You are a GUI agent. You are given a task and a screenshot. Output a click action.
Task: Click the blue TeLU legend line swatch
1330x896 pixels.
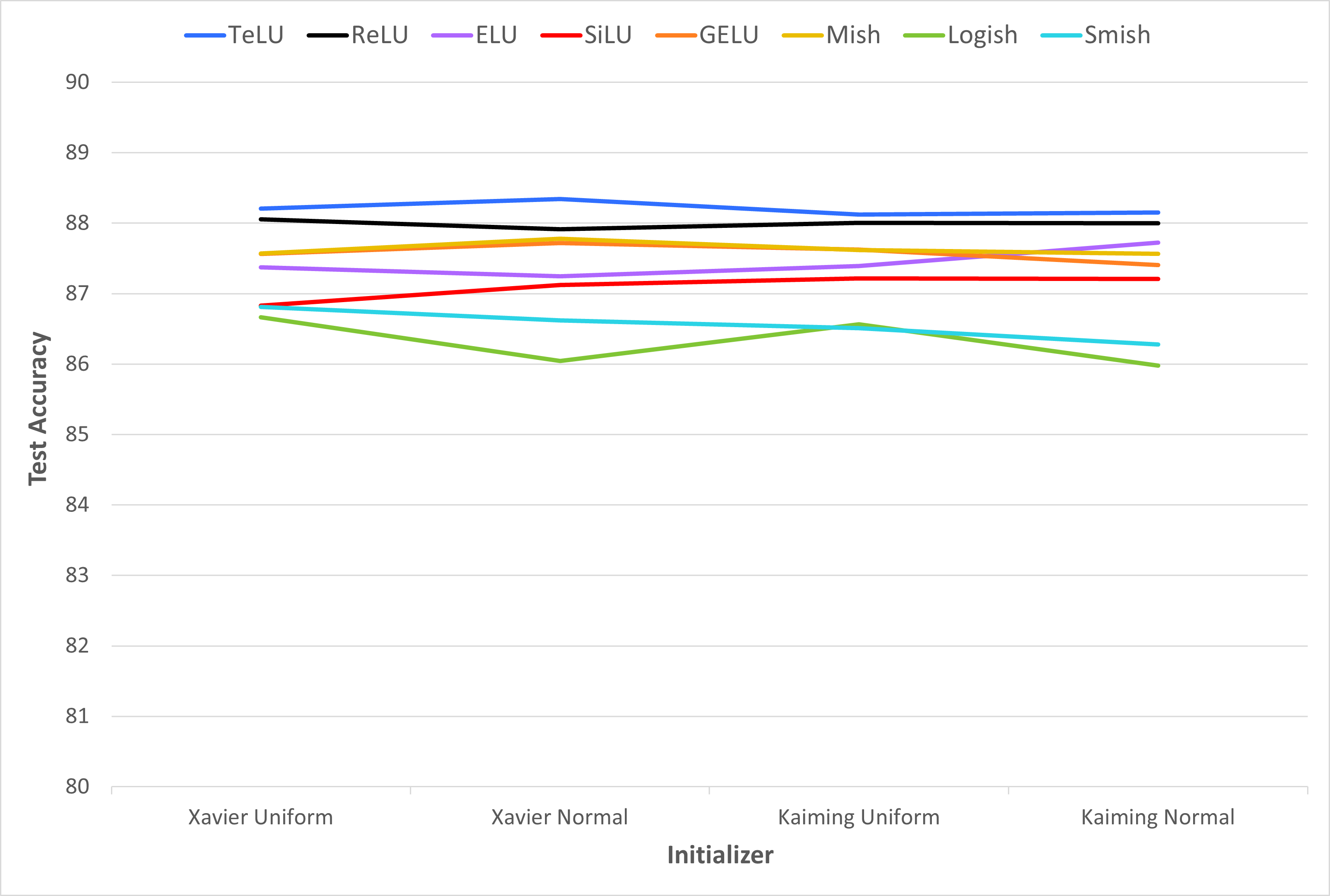205,35
